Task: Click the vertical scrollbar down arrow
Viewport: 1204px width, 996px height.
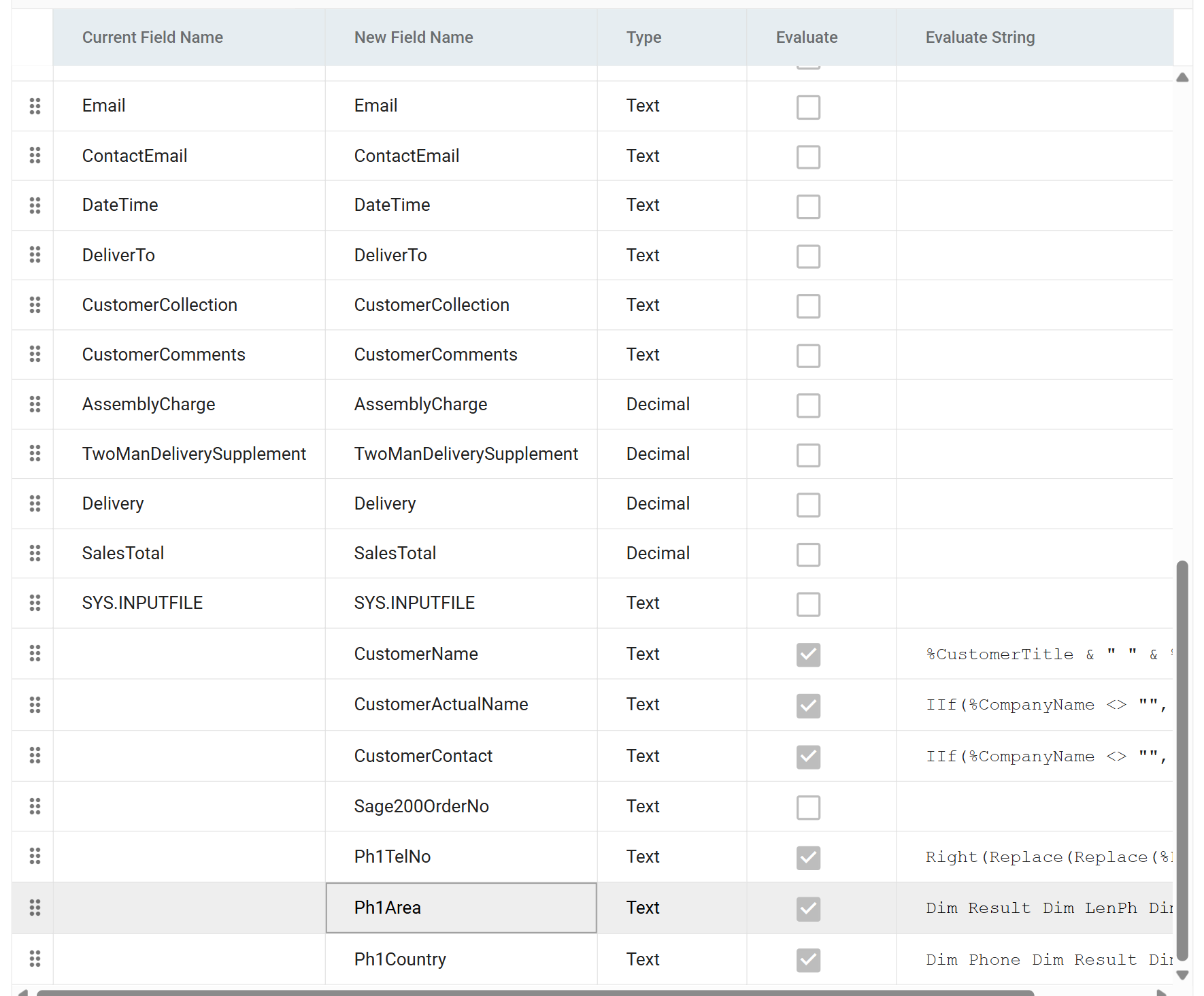Action: point(1182,975)
